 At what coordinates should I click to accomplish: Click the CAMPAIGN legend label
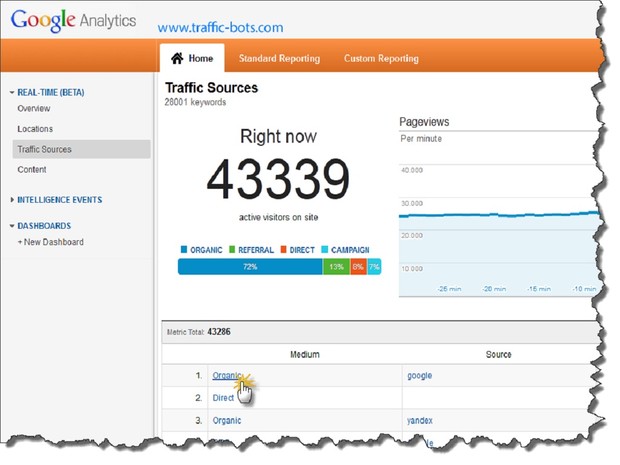click(350, 250)
